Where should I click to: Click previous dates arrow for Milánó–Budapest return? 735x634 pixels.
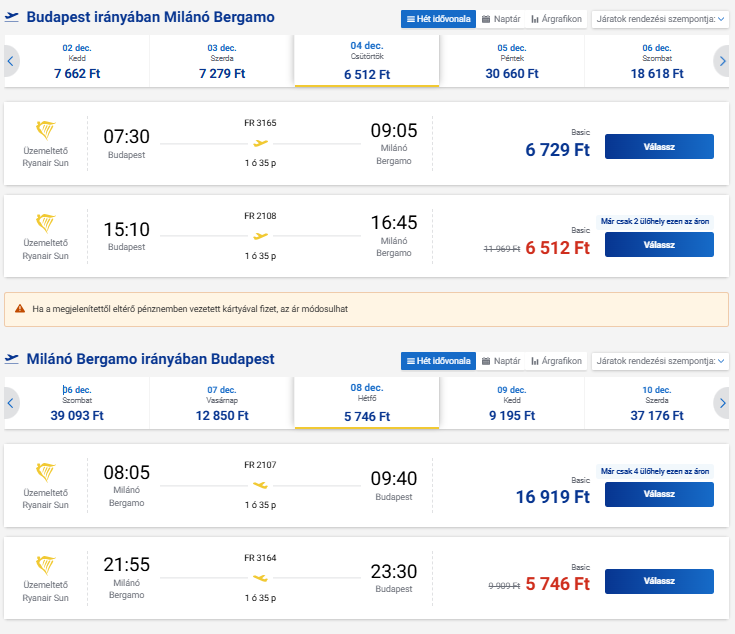[11, 403]
